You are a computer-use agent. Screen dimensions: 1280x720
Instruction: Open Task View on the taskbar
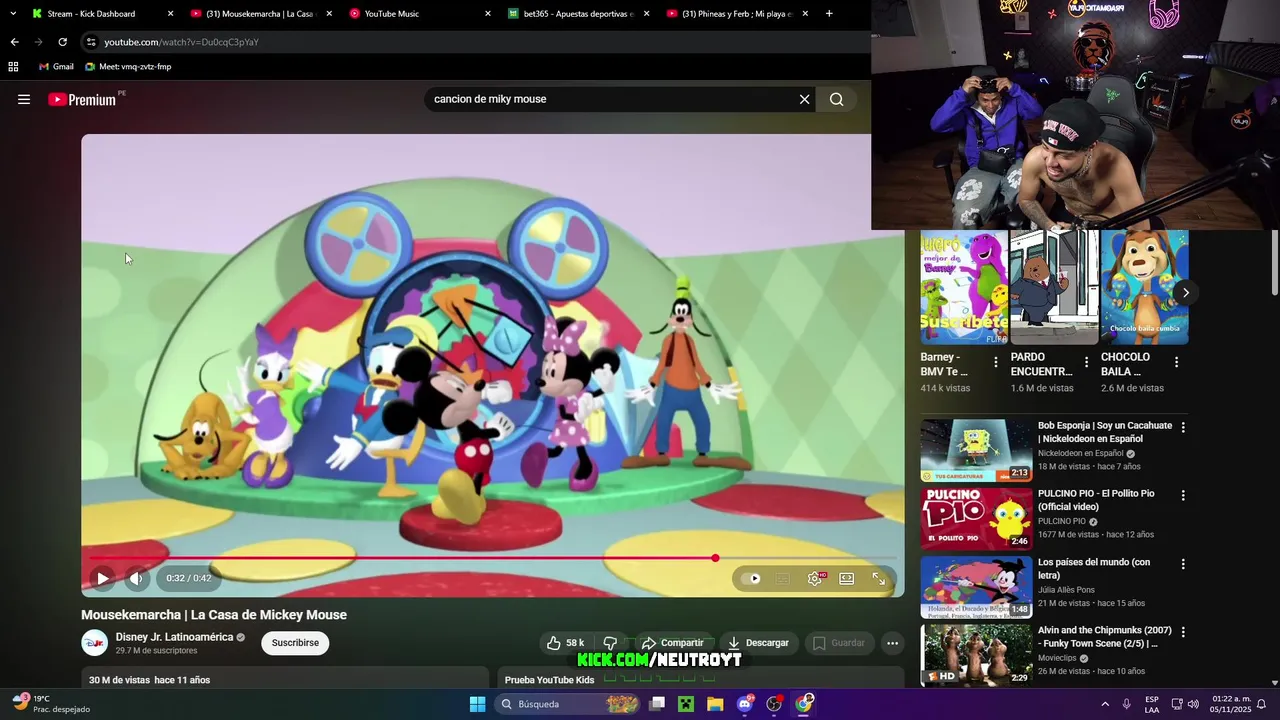pyautogui.click(x=657, y=704)
